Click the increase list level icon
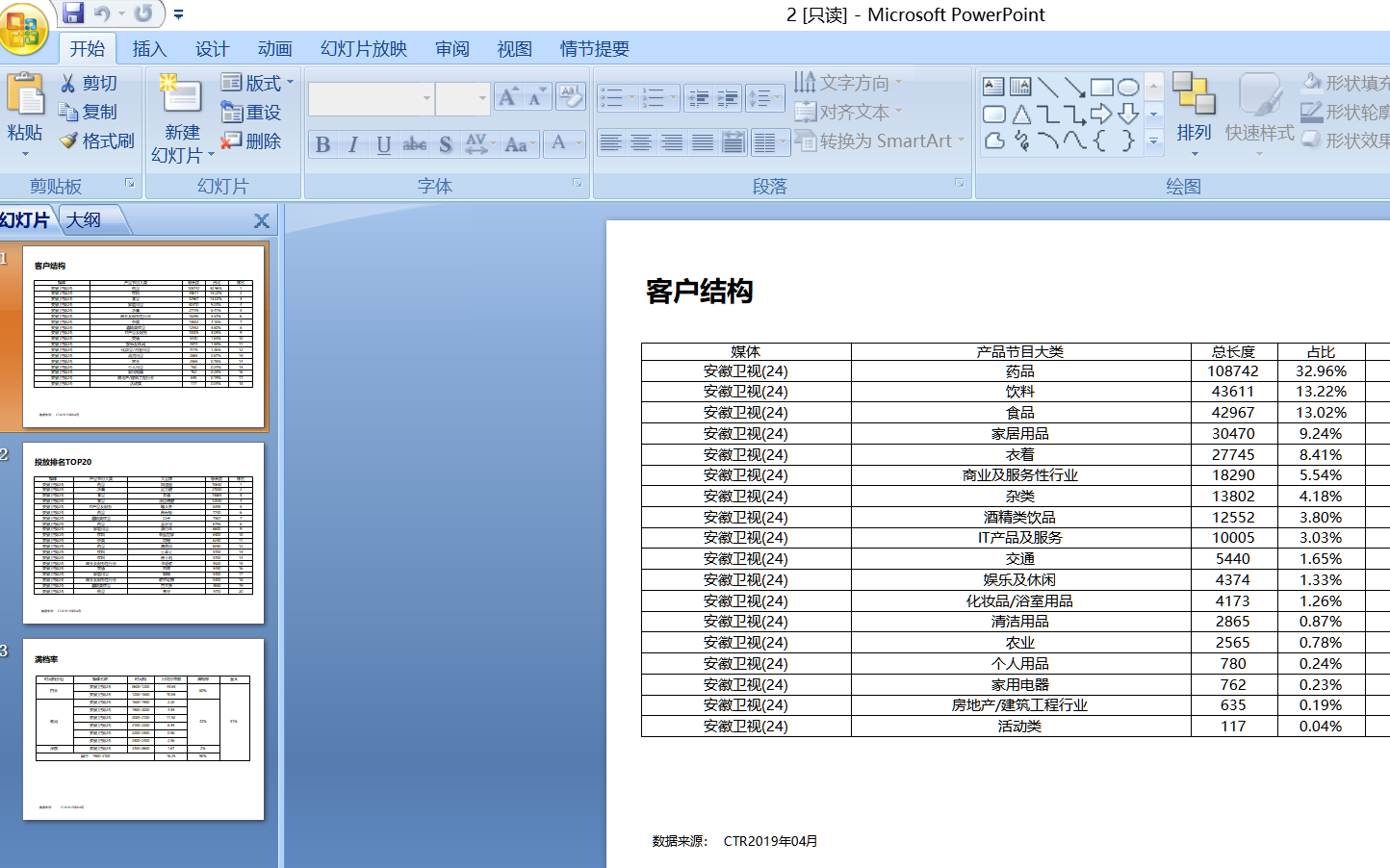The width and height of the screenshot is (1390, 868). [x=729, y=97]
